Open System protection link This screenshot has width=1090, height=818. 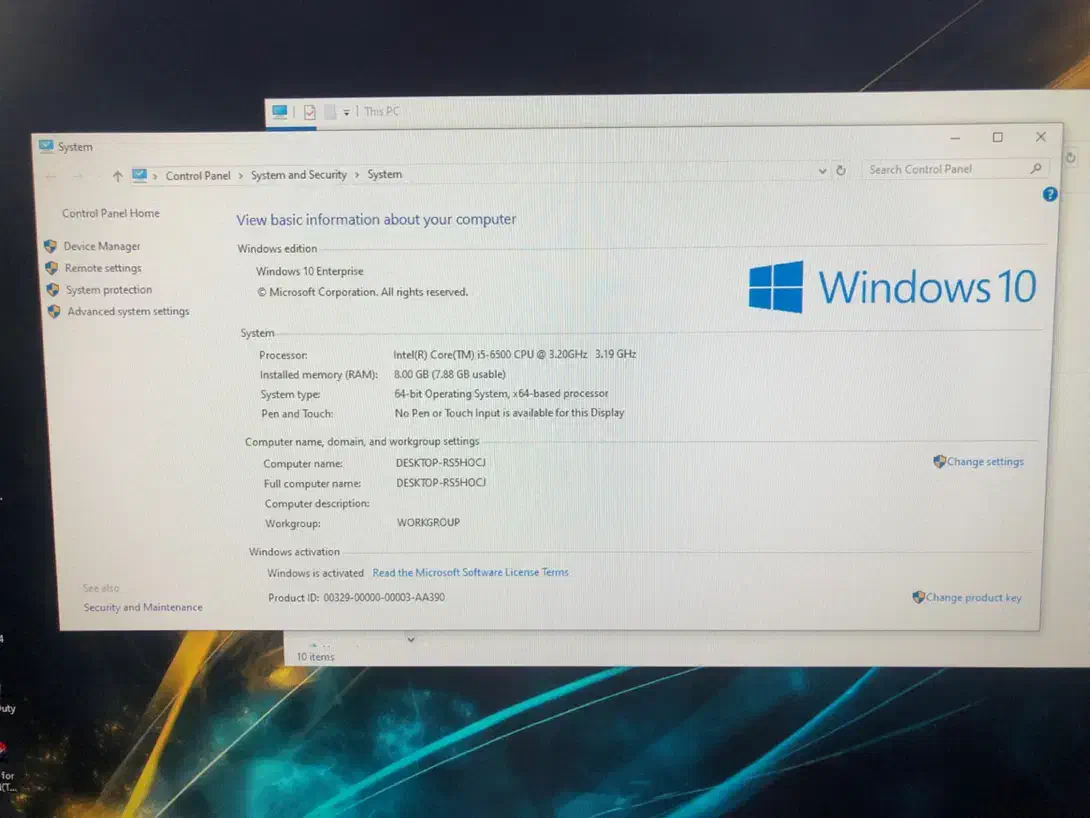[x=108, y=289]
